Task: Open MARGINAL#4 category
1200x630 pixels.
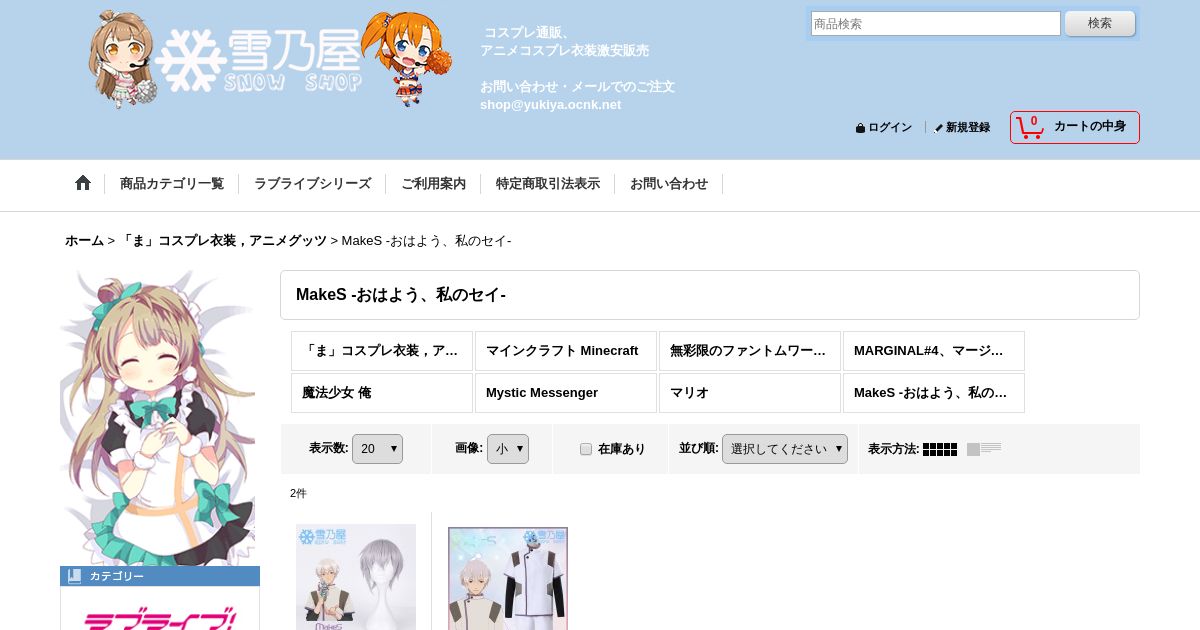Action: [x=934, y=351]
